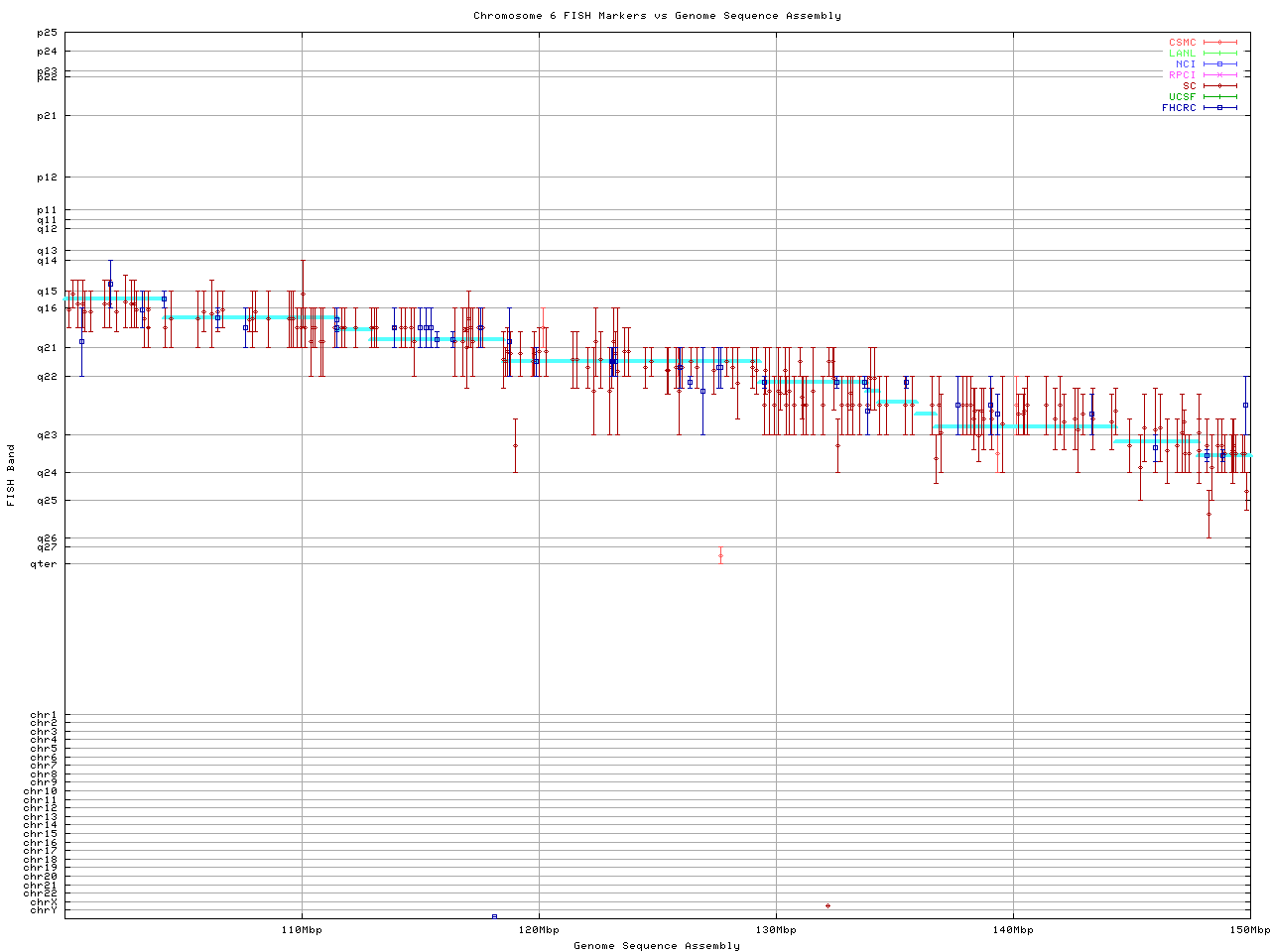Click the chart title text

click(657, 16)
